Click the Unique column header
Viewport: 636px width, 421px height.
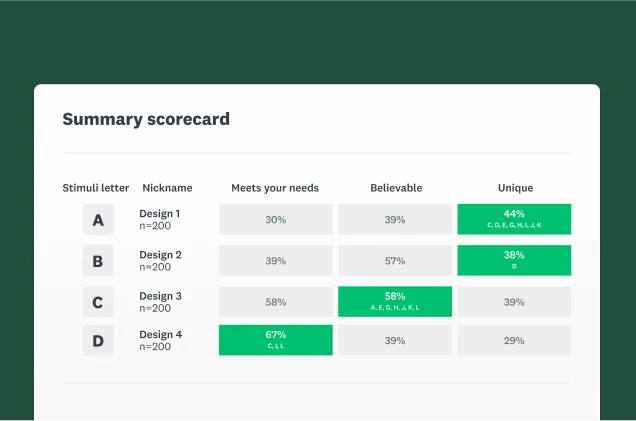516,188
